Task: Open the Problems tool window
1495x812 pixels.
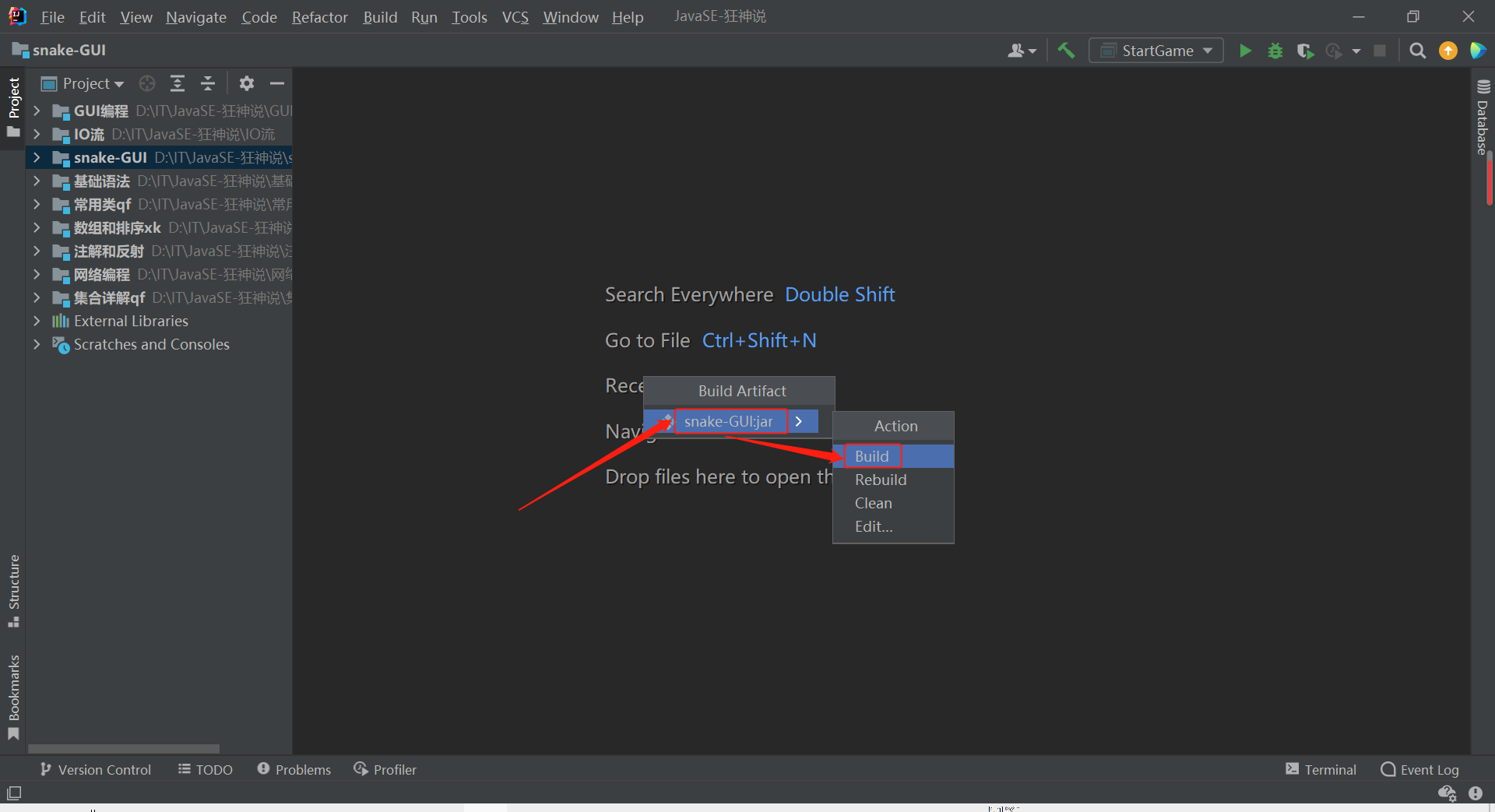Action: click(x=294, y=769)
